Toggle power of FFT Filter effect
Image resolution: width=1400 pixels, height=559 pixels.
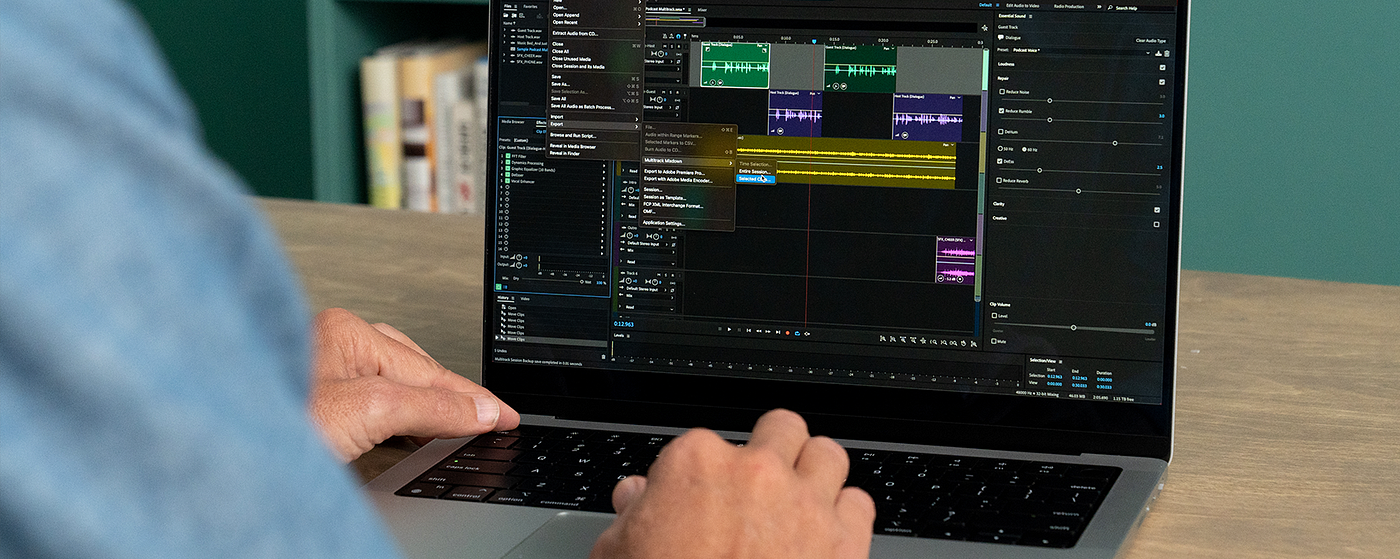click(507, 156)
